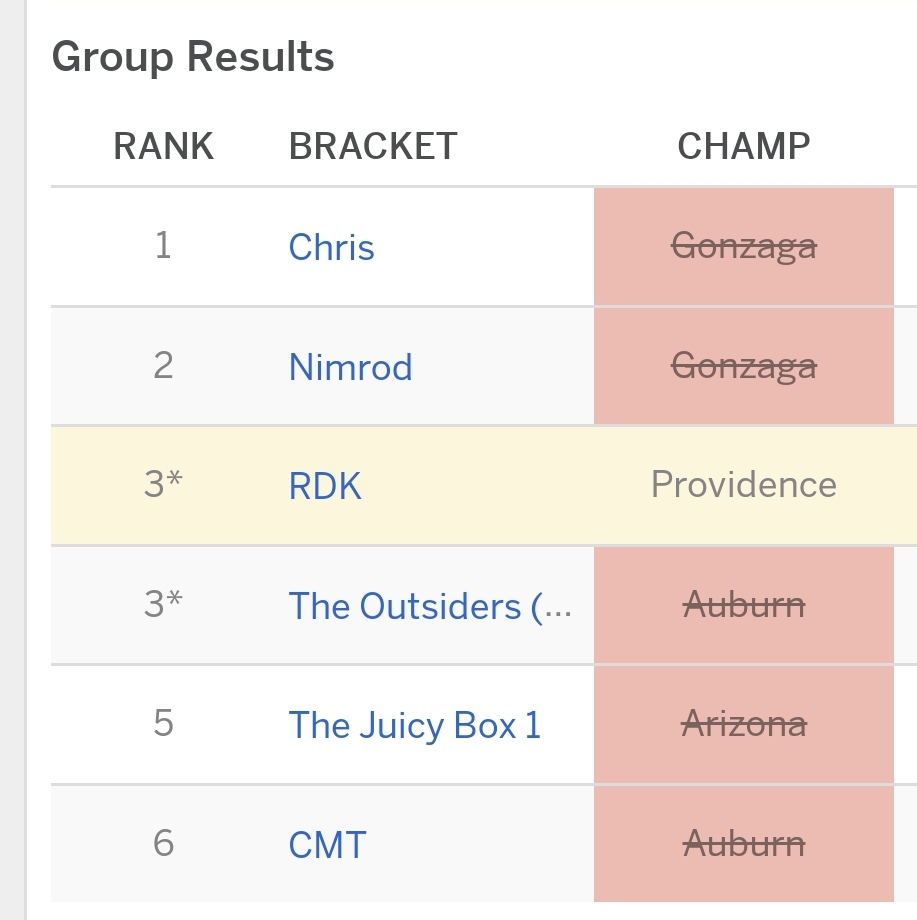The width and height of the screenshot is (917, 920).
Task: Click the RANK column header
Action: pos(163,147)
